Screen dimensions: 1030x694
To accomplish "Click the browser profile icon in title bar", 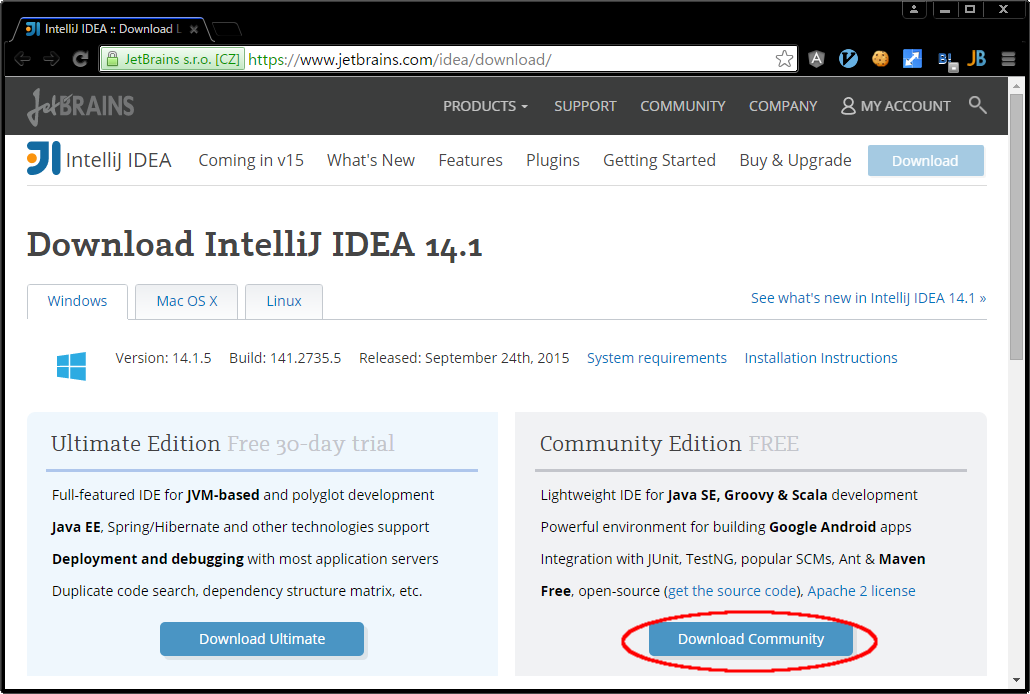I will (x=915, y=9).
